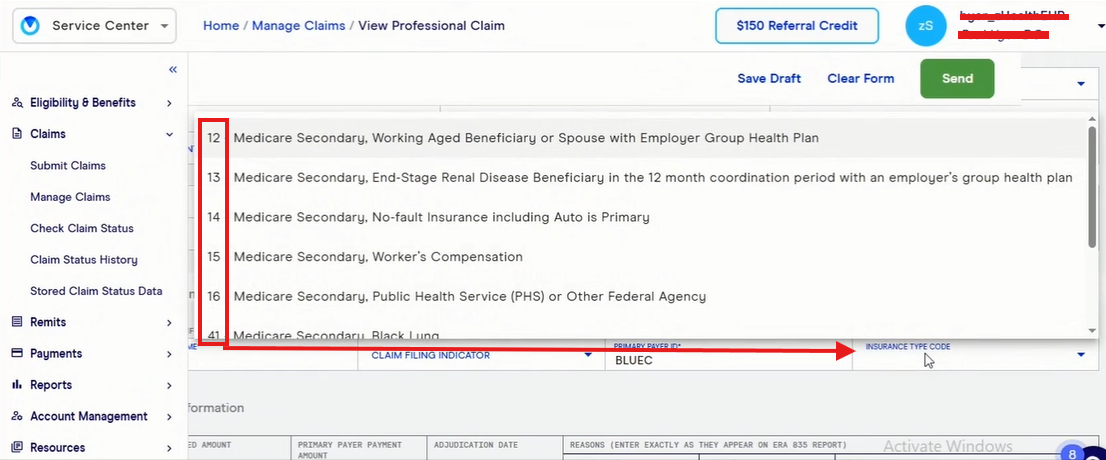The height and width of the screenshot is (460, 1106).
Task: Click the Claims document icon in sidebar
Action: (17, 134)
